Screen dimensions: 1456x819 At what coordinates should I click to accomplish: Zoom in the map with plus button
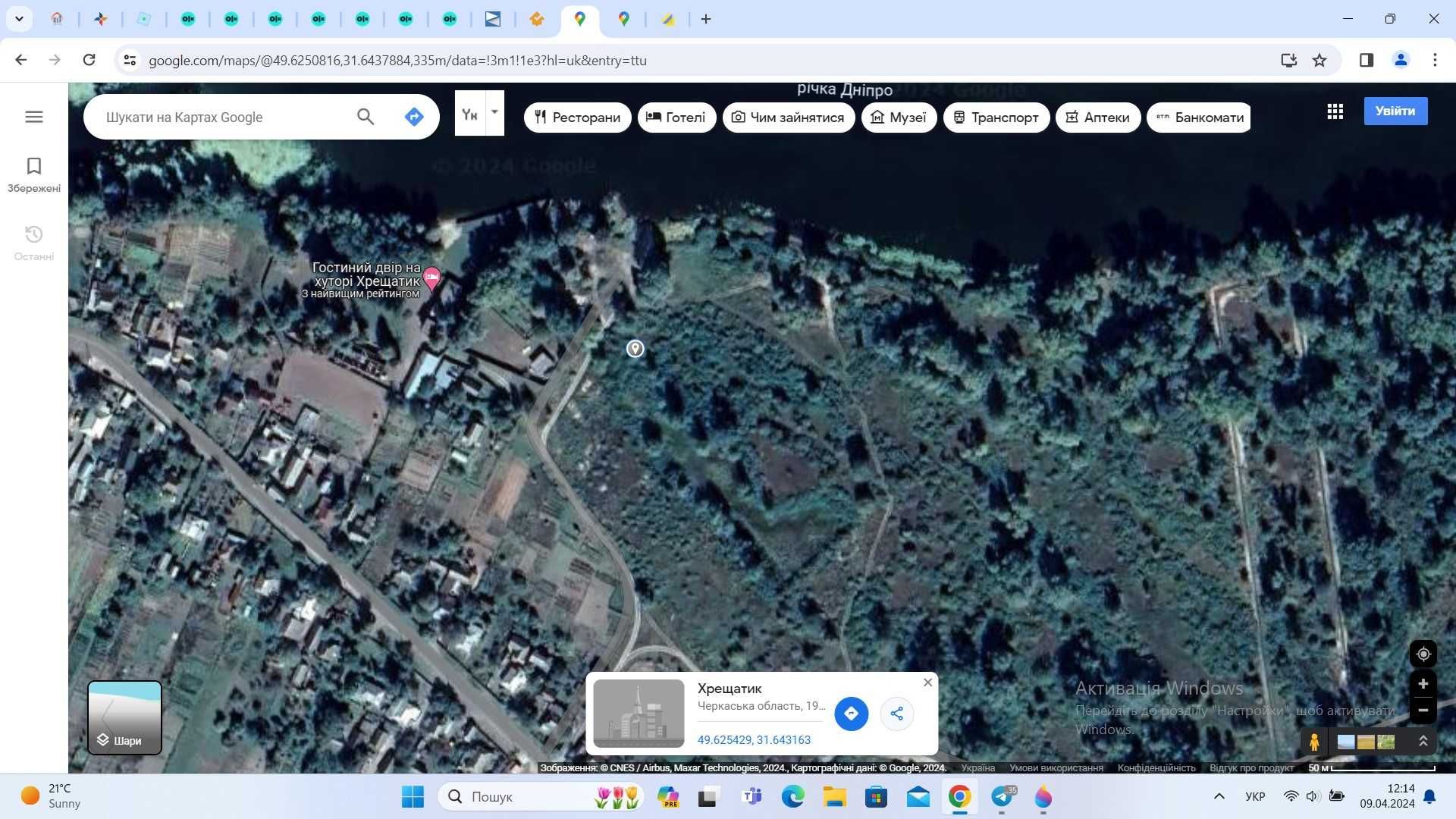click(1423, 684)
